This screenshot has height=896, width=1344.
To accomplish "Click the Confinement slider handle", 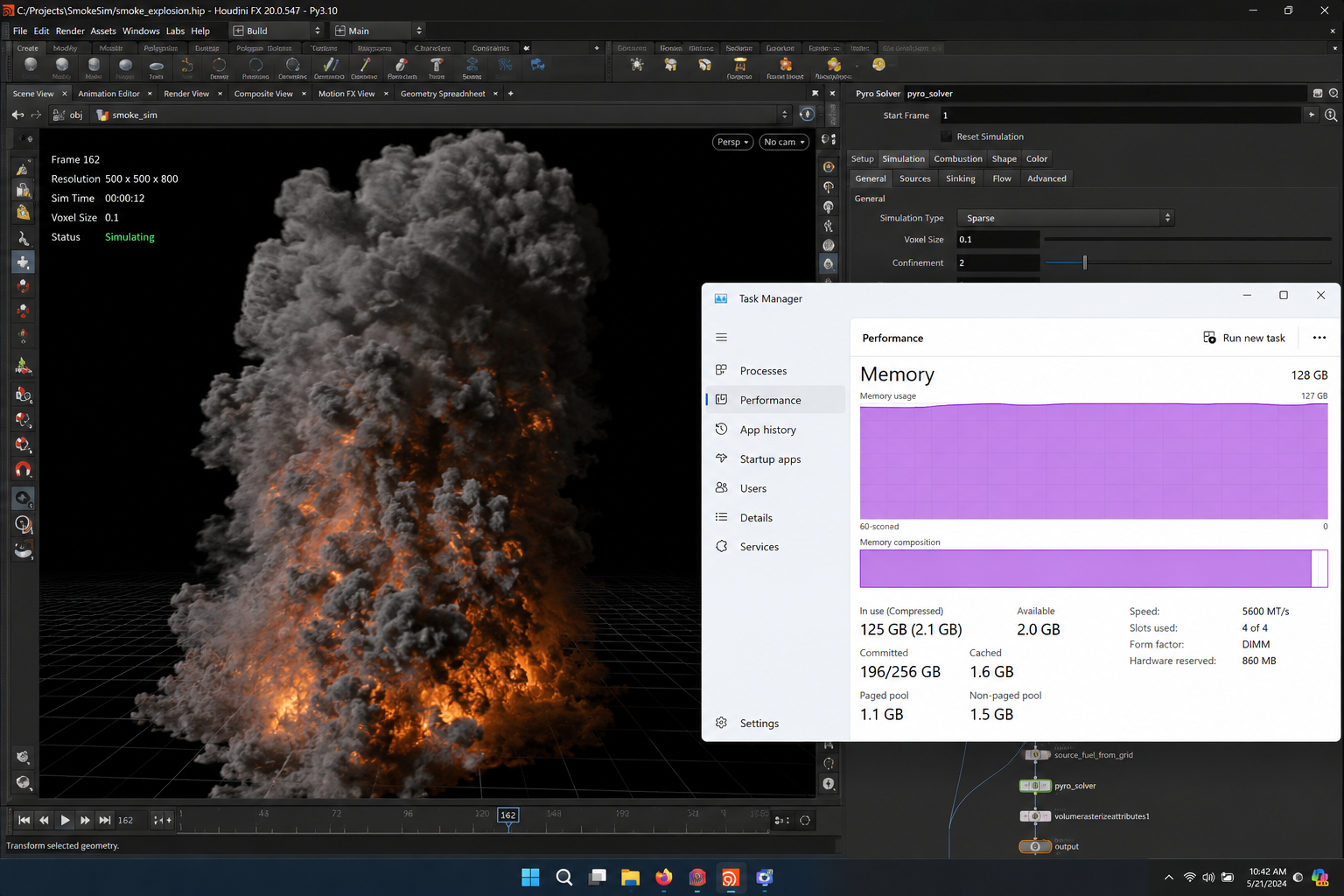I will pyautogui.click(x=1085, y=262).
